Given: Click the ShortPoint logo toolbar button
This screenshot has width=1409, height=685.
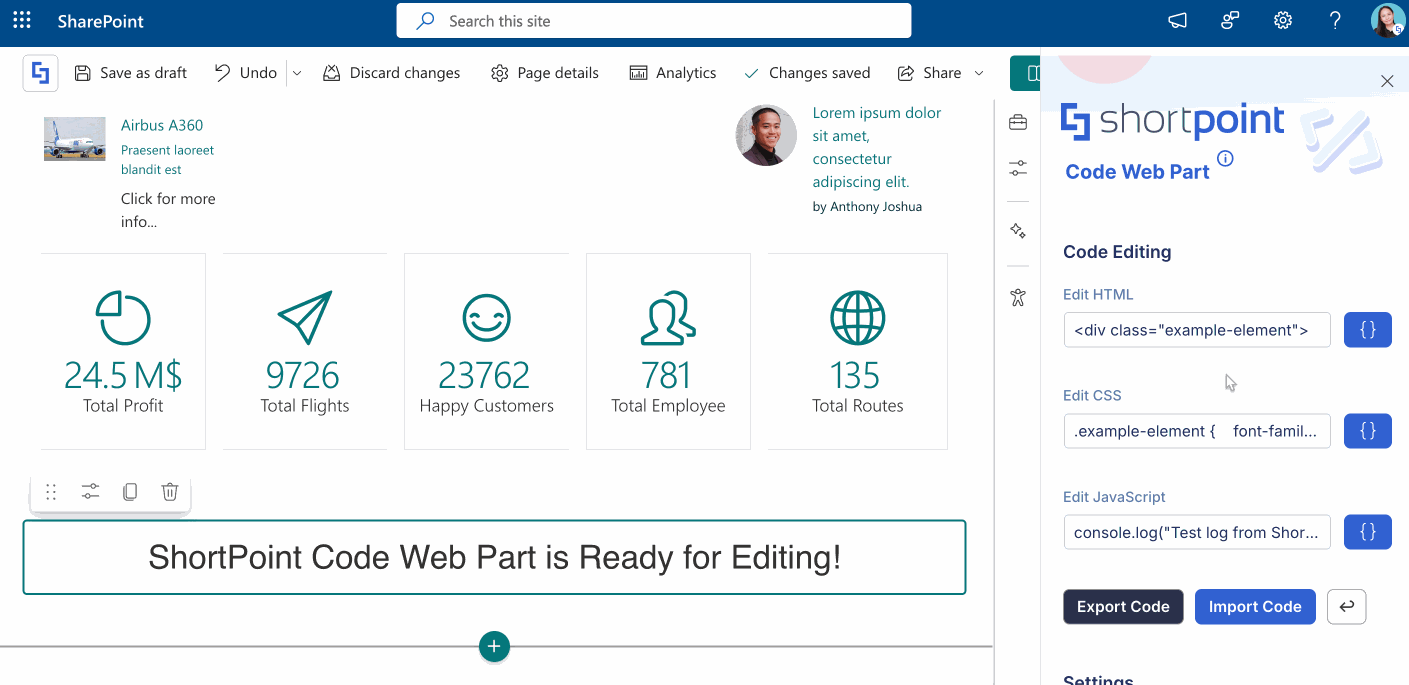Looking at the screenshot, I should [40, 73].
